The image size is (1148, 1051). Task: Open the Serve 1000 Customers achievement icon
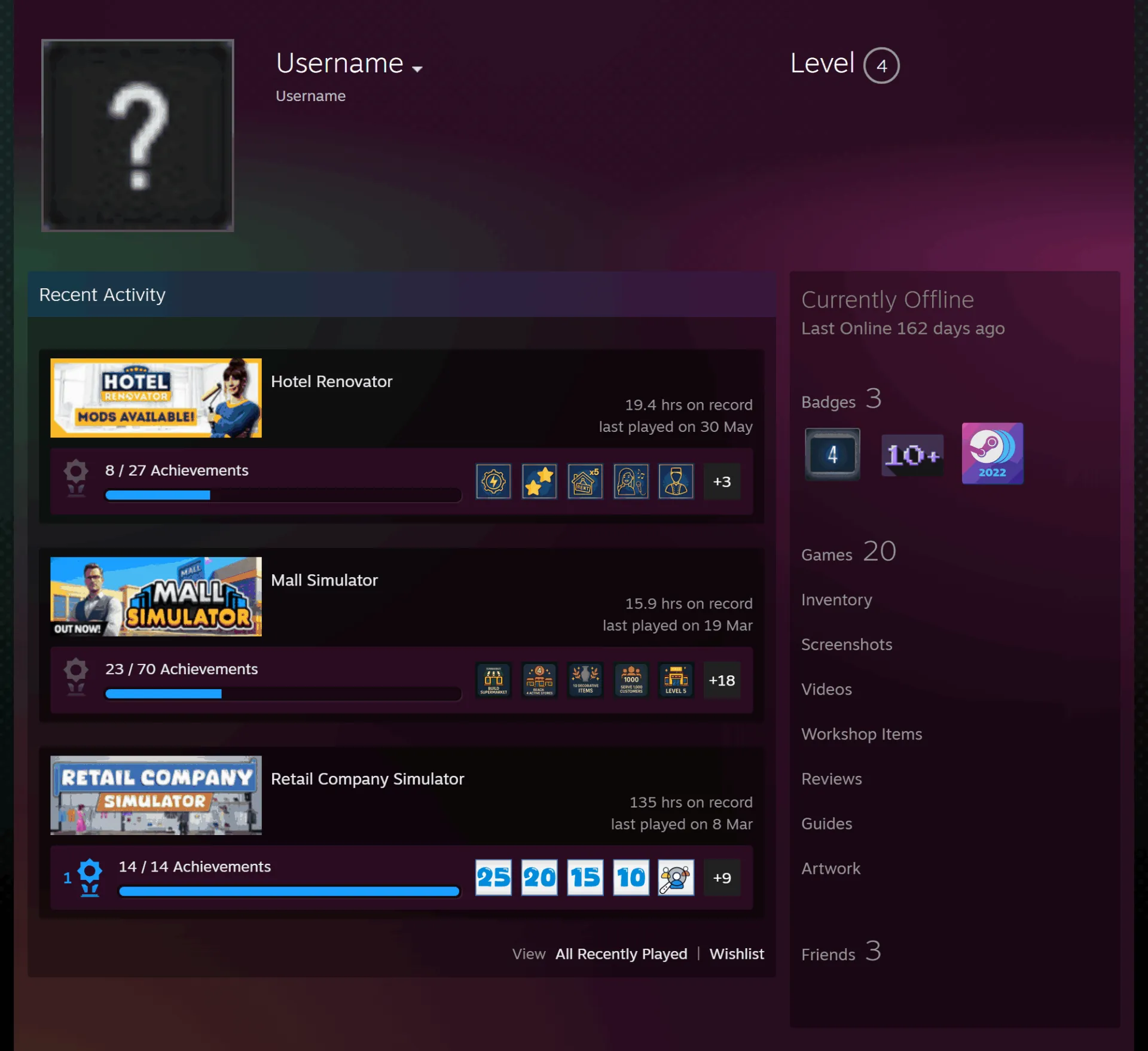pos(631,680)
